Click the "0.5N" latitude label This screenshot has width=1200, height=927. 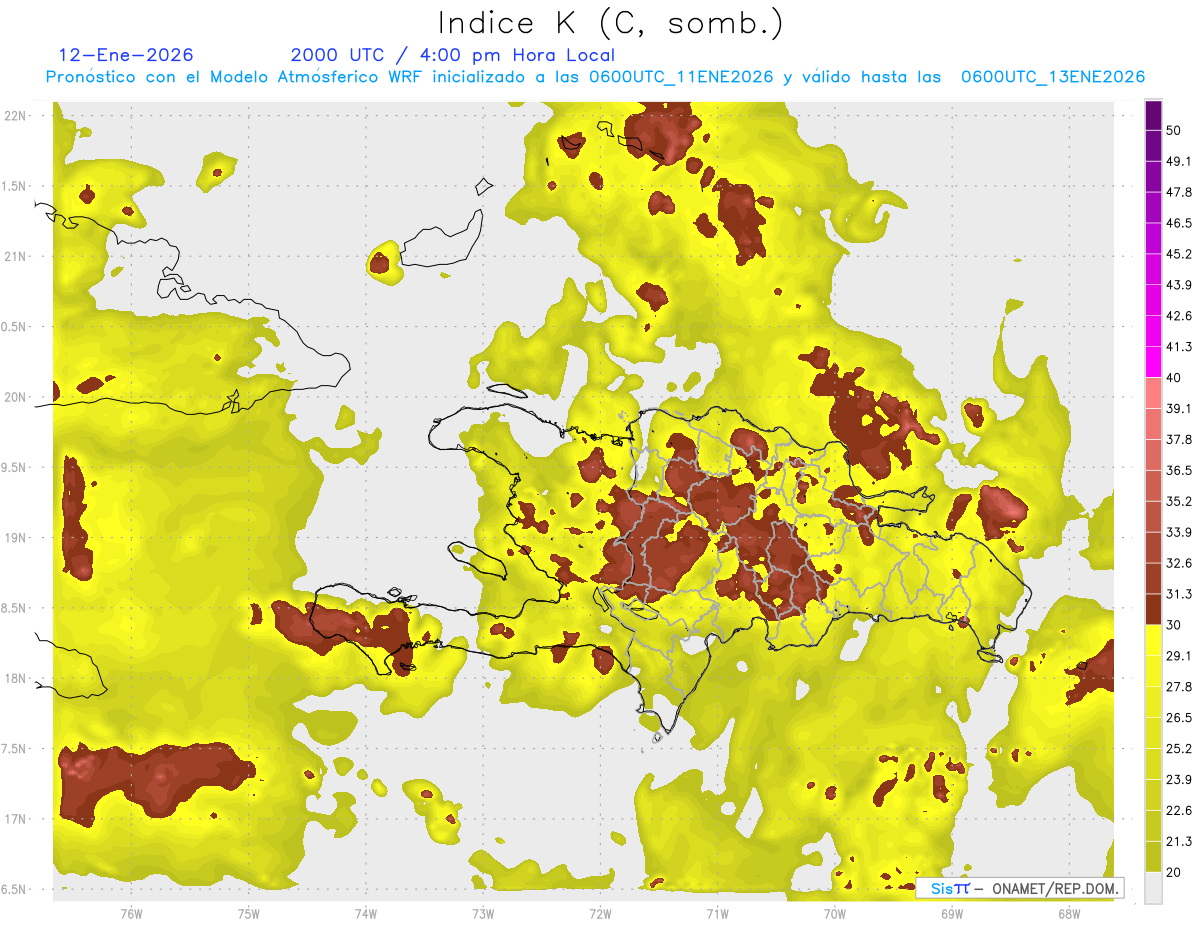tap(13, 327)
